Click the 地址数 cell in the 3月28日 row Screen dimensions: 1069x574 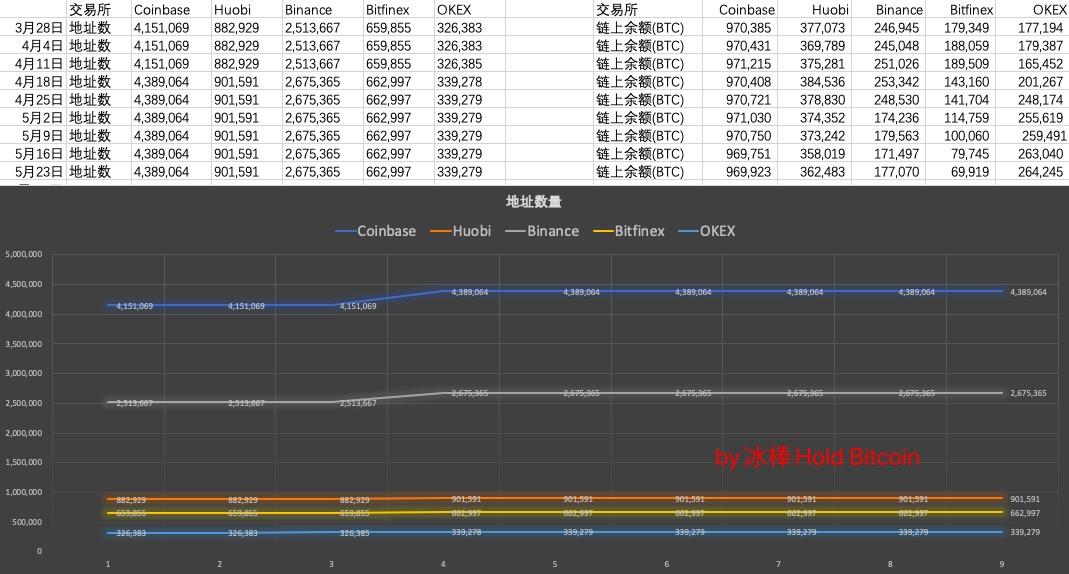point(90,28)
